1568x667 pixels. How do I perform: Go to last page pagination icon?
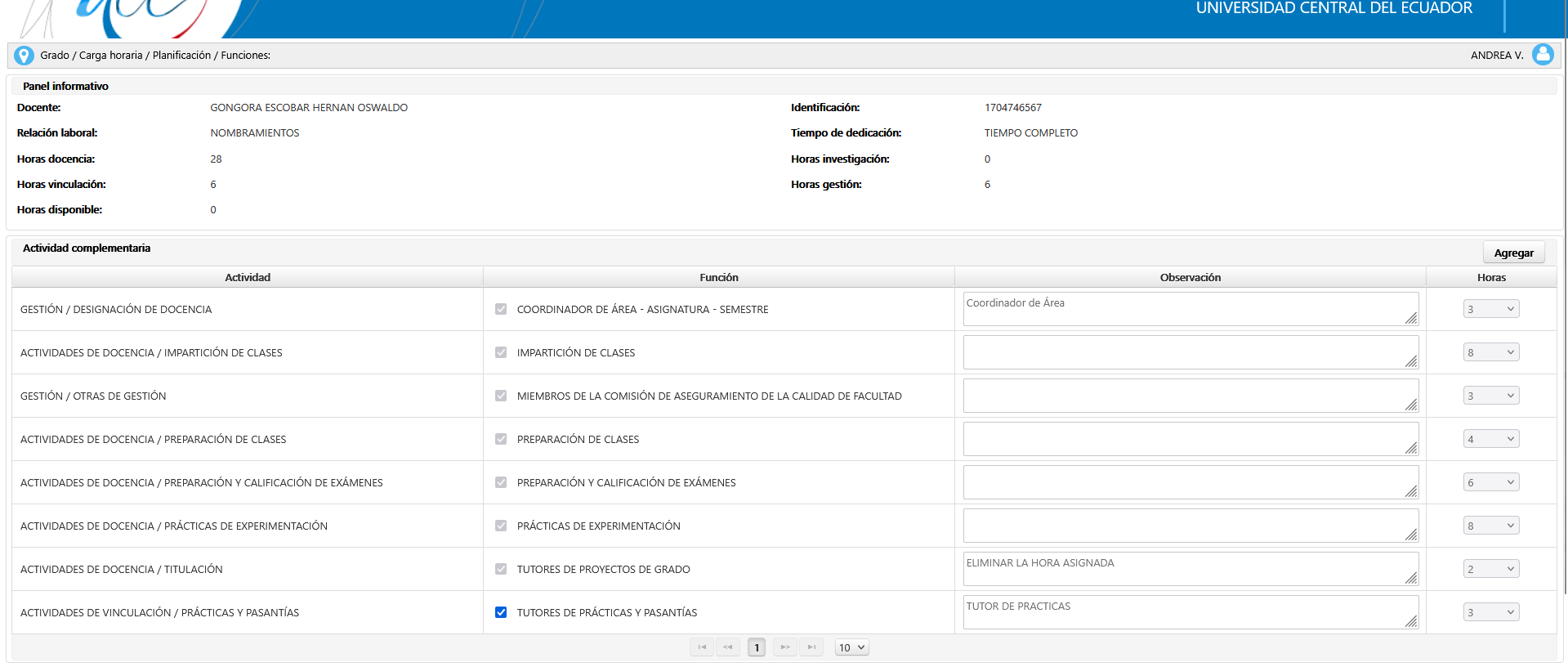(x=811, y=647)
